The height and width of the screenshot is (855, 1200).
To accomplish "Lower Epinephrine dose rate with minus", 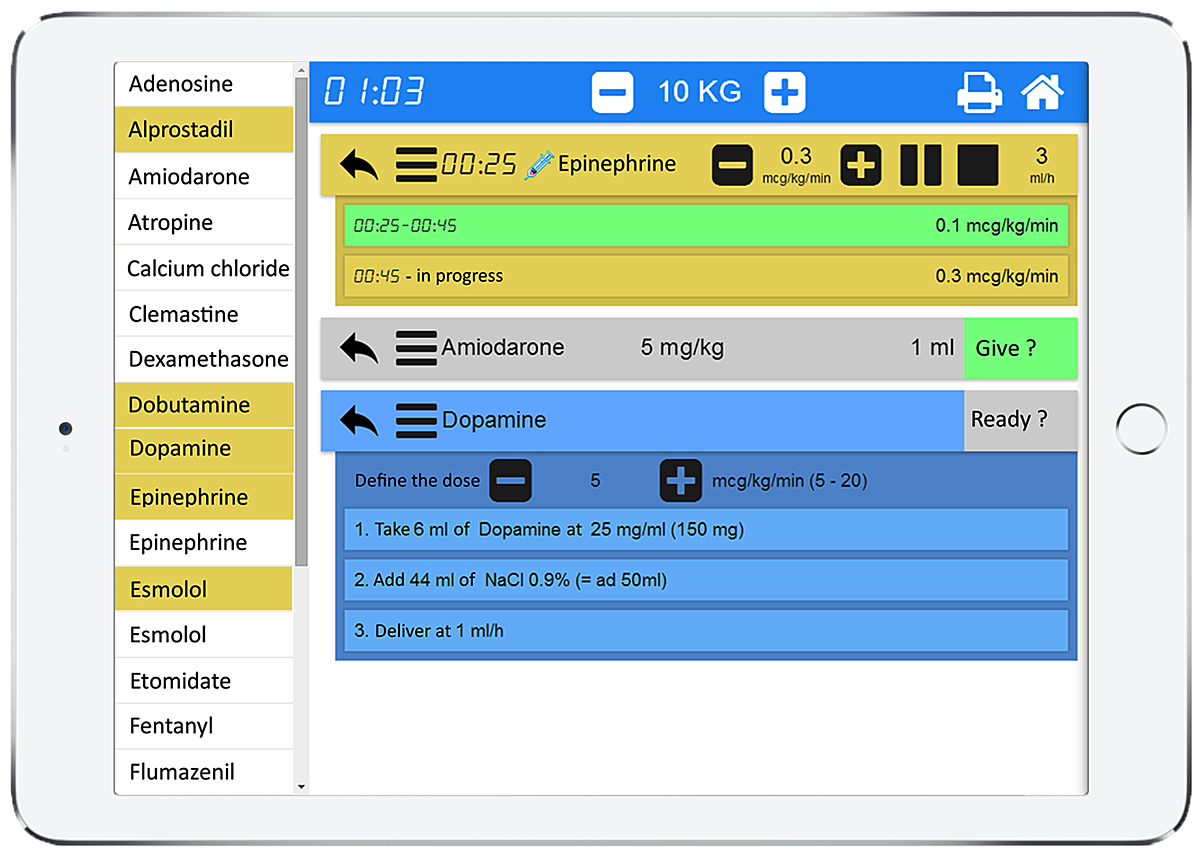I will (x=732, y=165).
